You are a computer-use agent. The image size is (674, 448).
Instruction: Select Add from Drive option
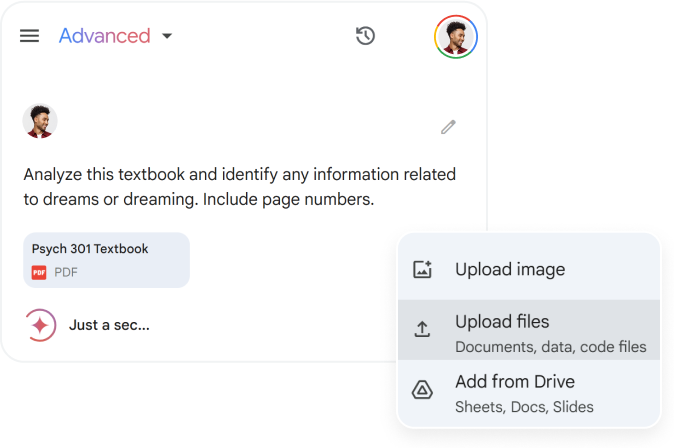[529, 393]
